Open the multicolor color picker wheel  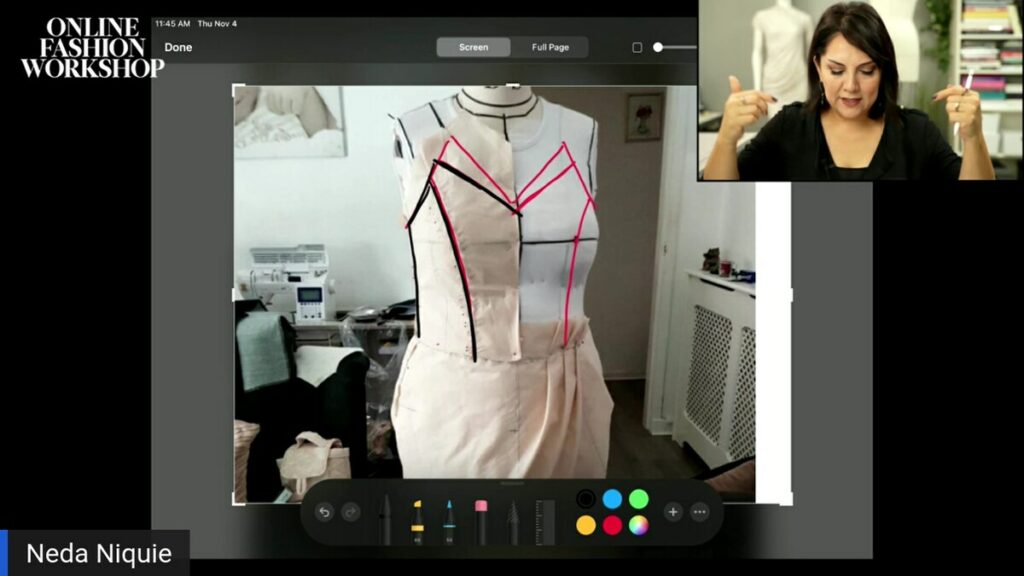[639, 525]
